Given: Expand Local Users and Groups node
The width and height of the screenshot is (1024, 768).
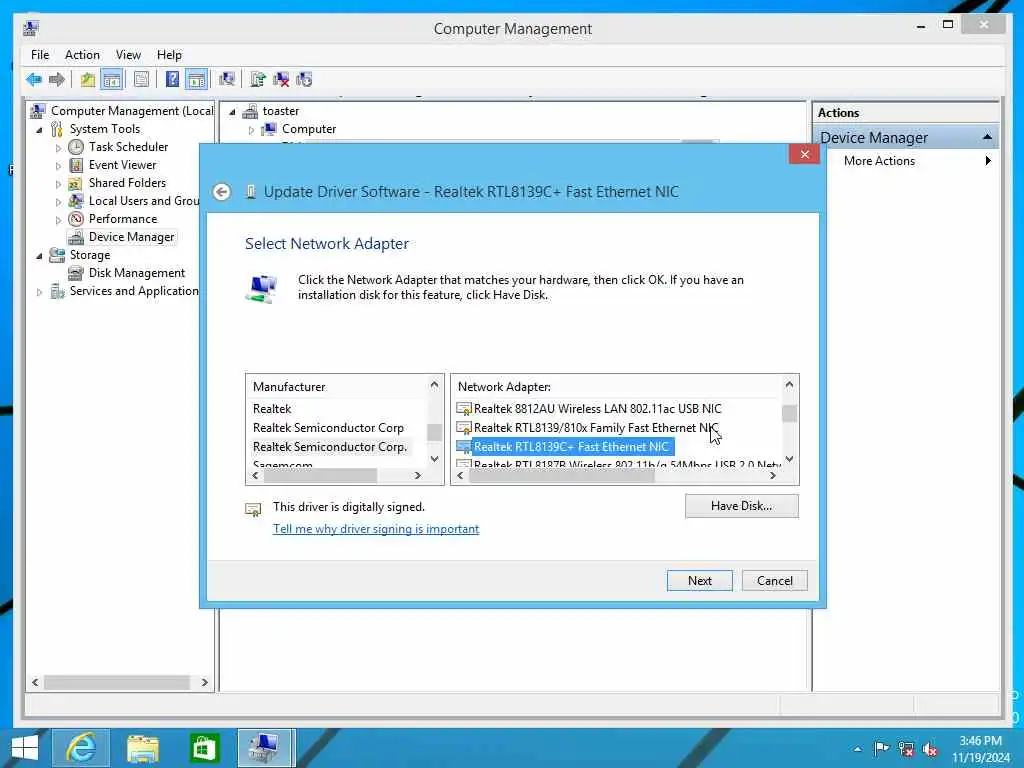Looking at the screenshot, I should point(58,202).
